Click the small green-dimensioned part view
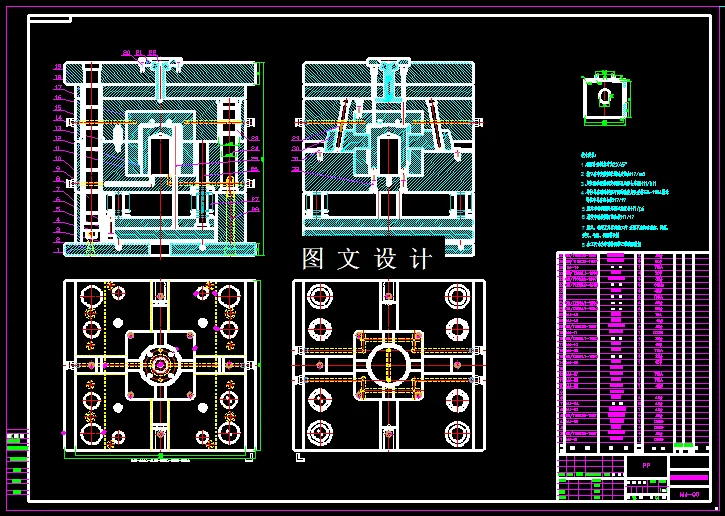725x516 pixels. click(x=606, y=98)
